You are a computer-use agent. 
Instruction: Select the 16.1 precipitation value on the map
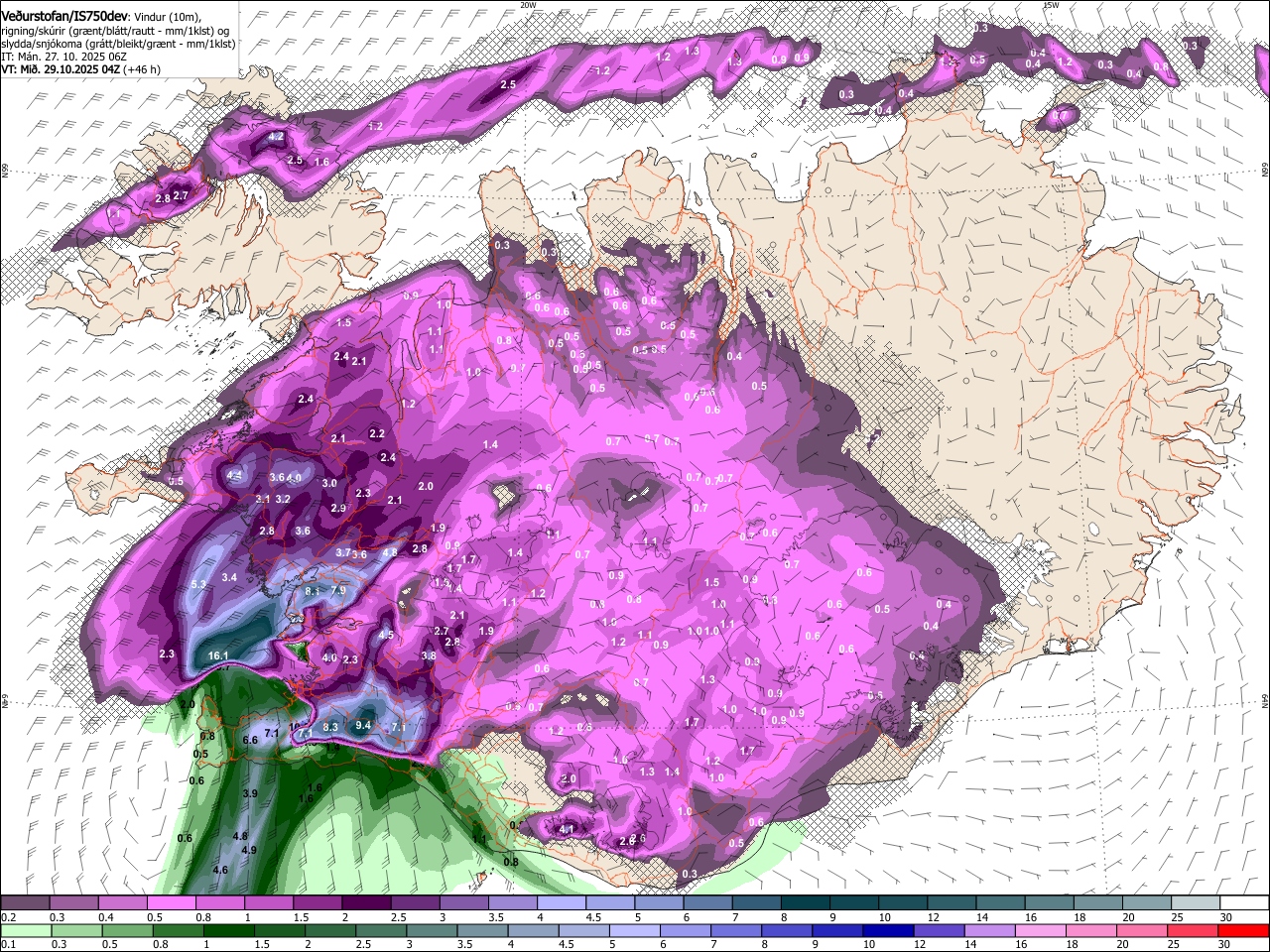pyautogui.click(x=219, y=655)
